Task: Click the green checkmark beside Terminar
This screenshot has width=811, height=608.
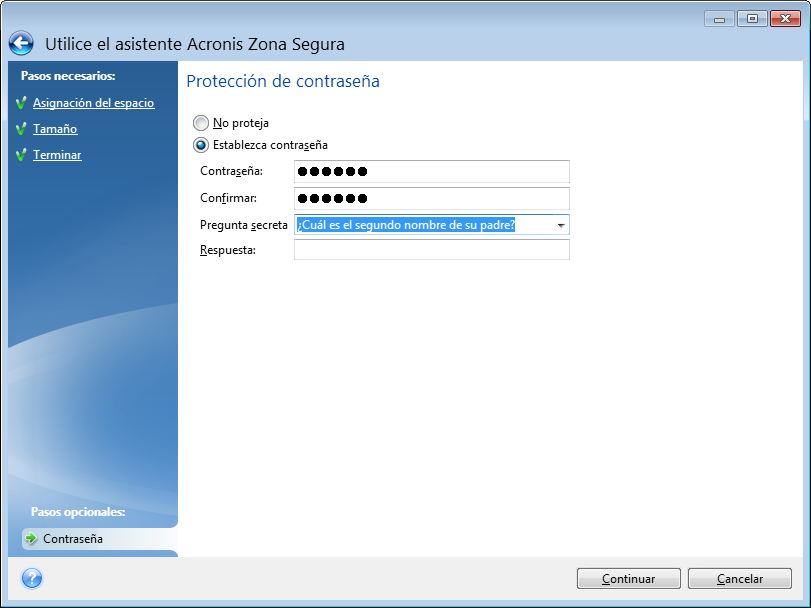Action: point(21,154)
